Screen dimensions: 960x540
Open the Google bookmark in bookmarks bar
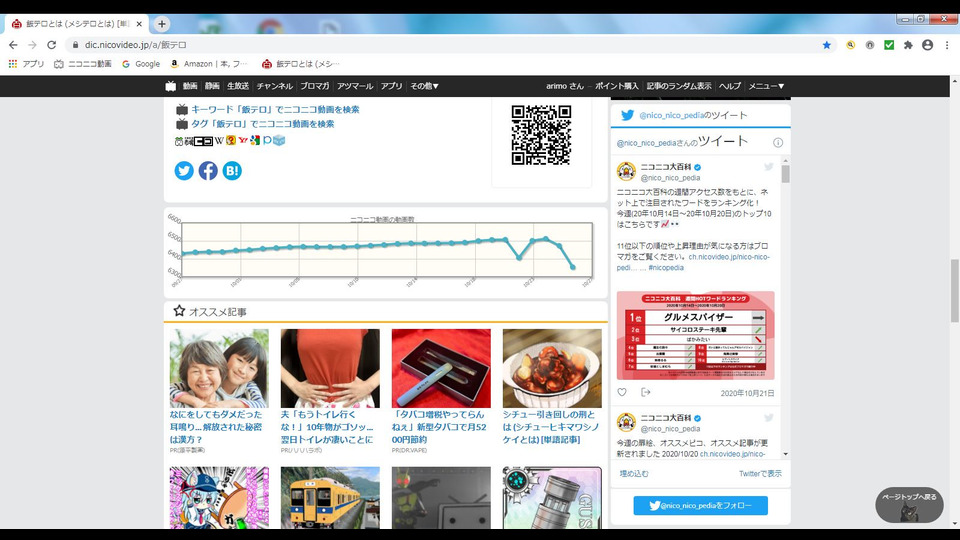(141, 64)
